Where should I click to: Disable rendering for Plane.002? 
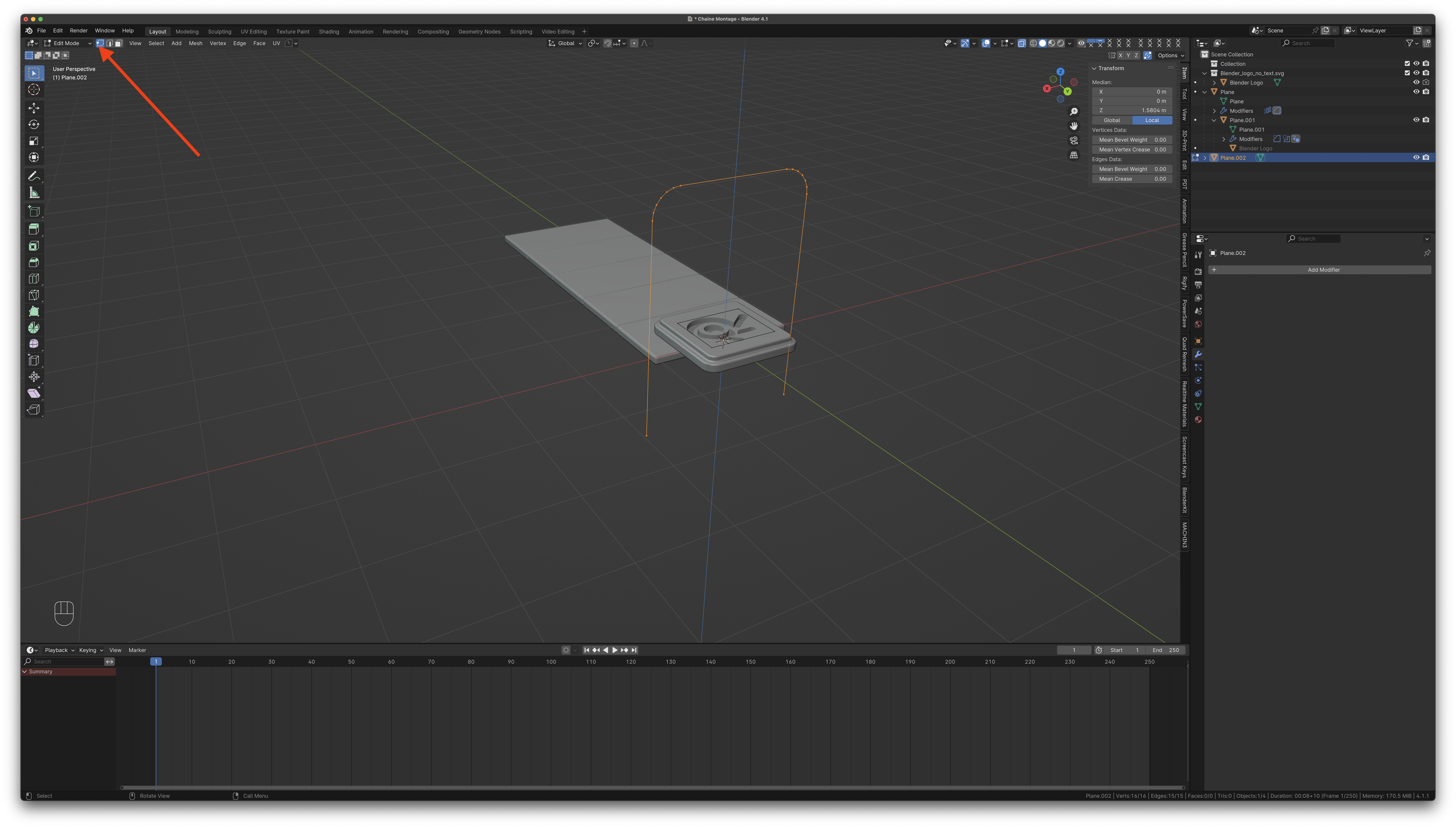1426,158
